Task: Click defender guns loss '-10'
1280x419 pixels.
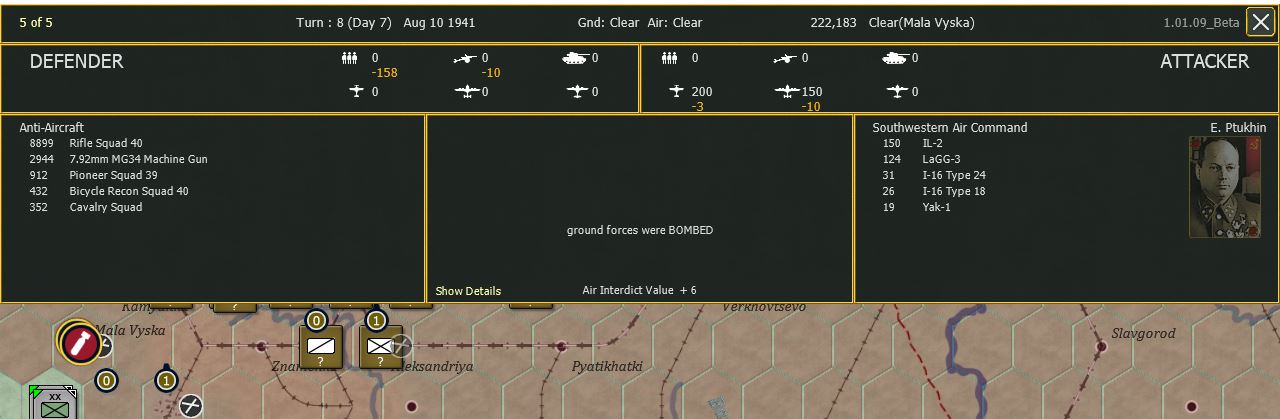Action: tap(490, 73)
